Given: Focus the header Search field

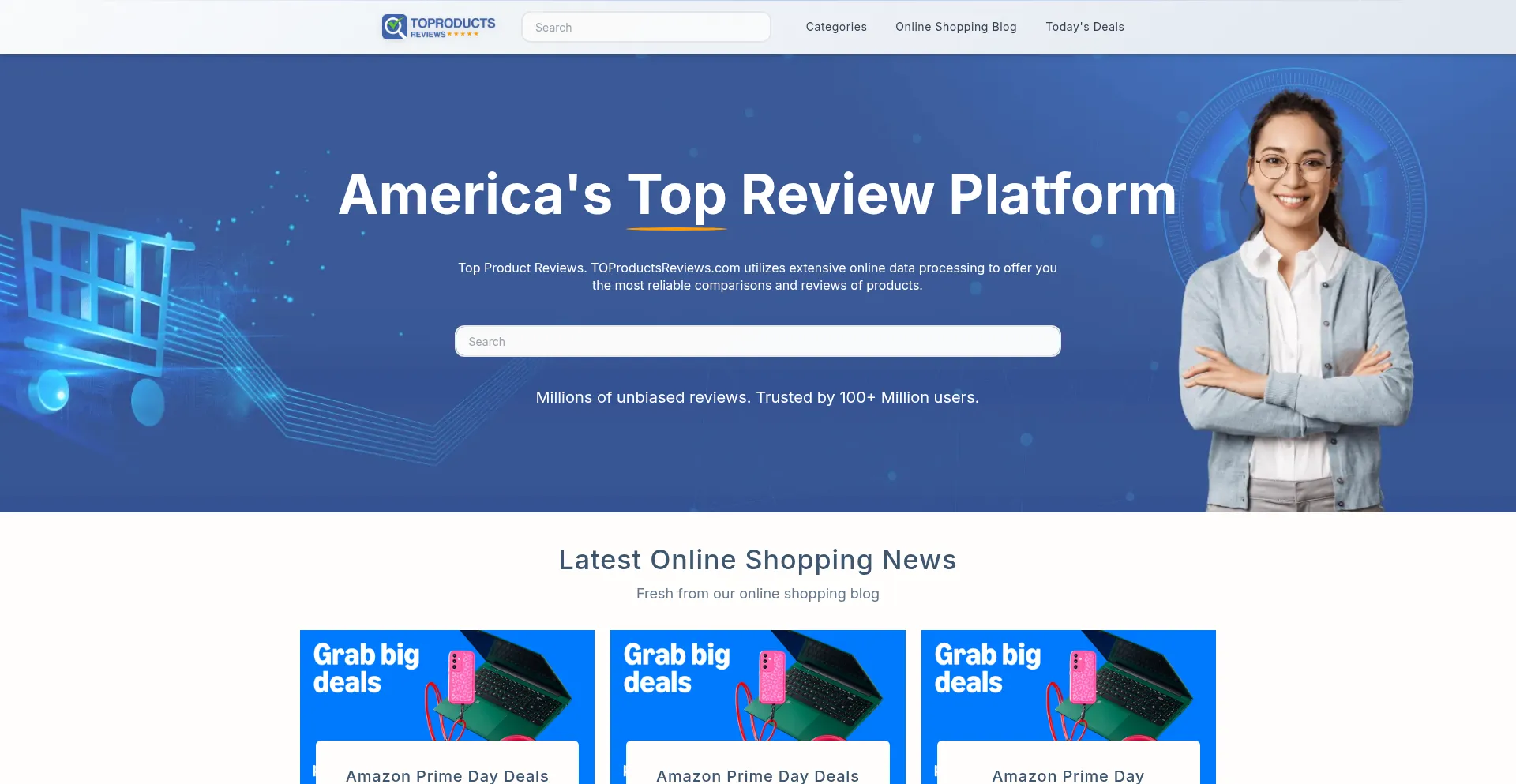Looking at the screenshot, I should point(646,27).
